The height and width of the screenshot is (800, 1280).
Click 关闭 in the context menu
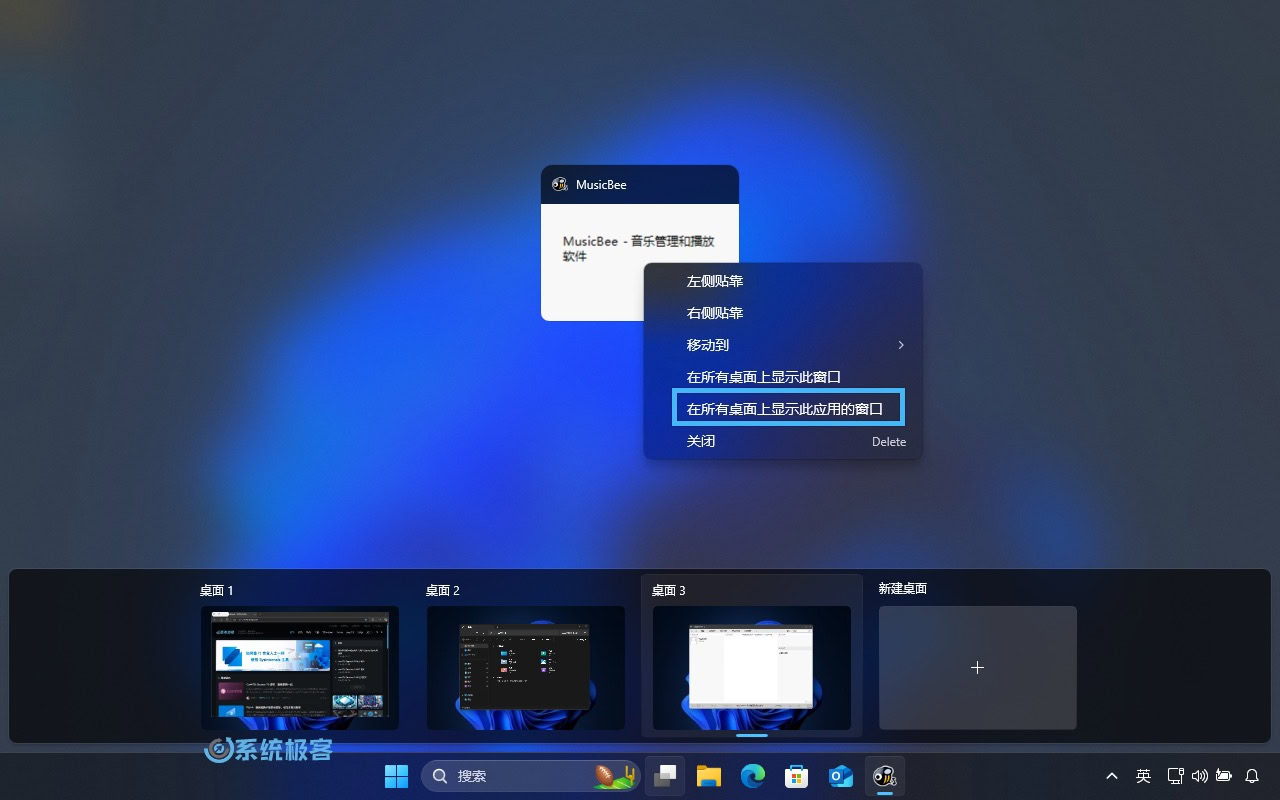coord(783,441)
